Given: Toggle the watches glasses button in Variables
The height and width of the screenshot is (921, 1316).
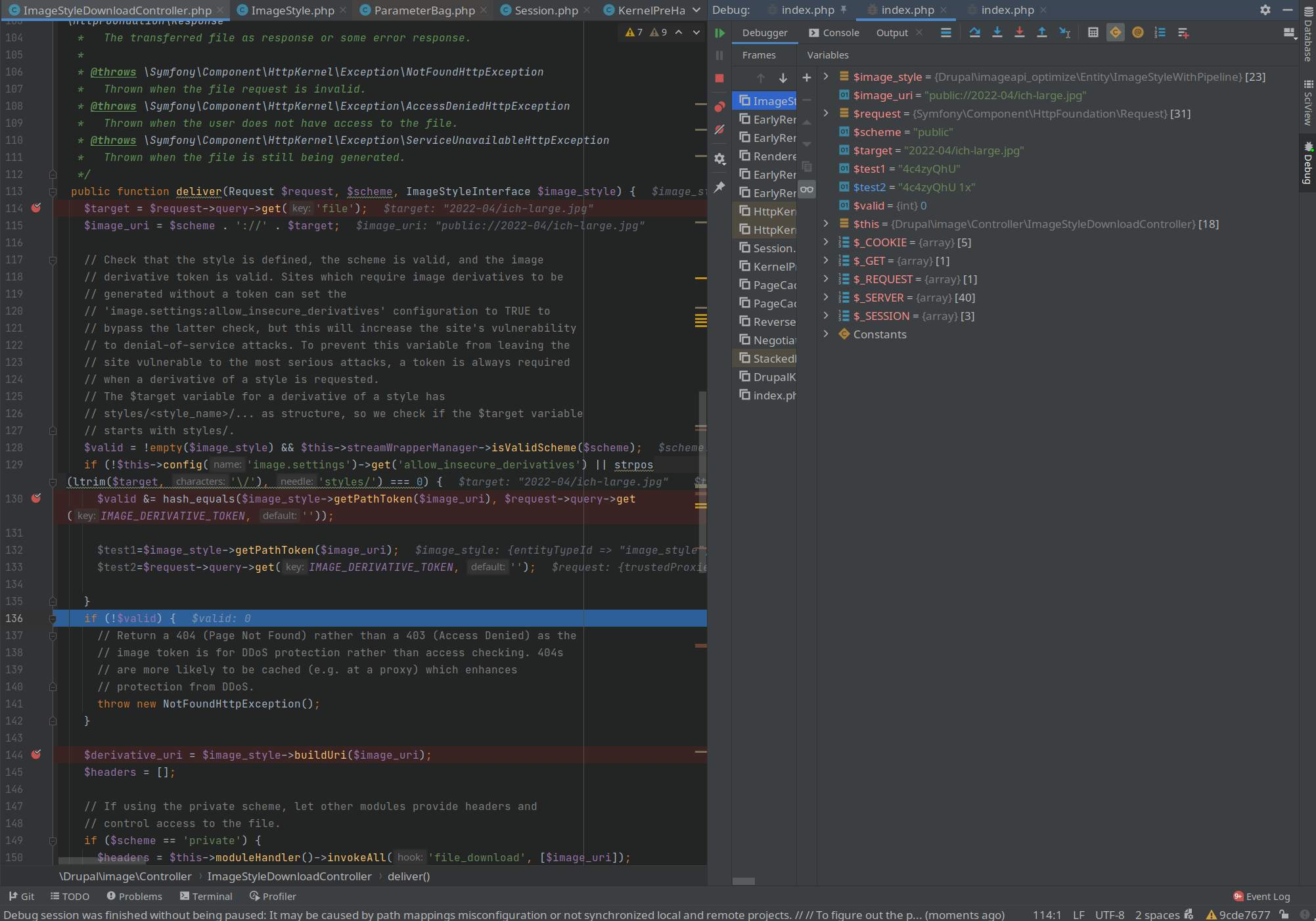Looking at the screenshot, I should click(x=807, y=189).
